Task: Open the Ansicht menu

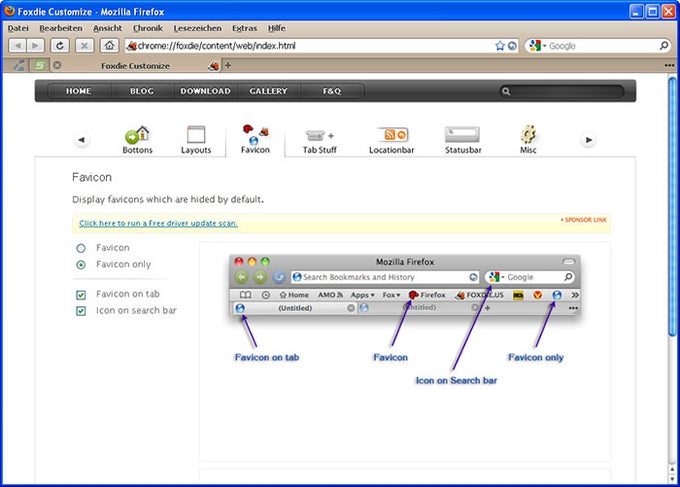Action: coord(108,28)
